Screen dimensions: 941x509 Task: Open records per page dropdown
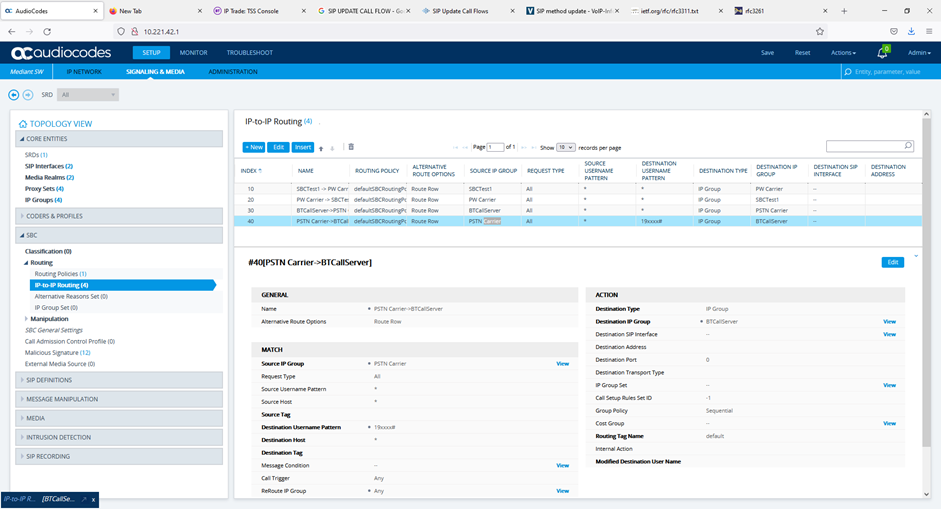tap(566, 148)
